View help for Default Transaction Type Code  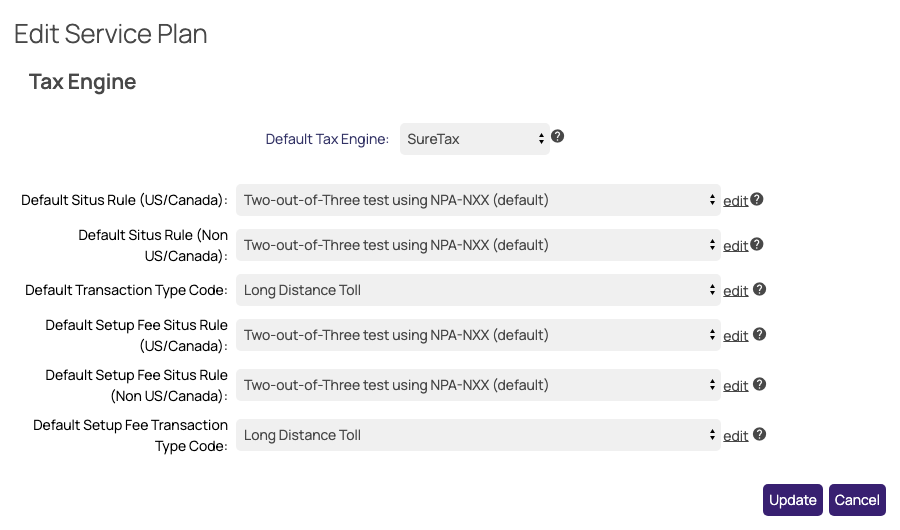click(759, 289)
